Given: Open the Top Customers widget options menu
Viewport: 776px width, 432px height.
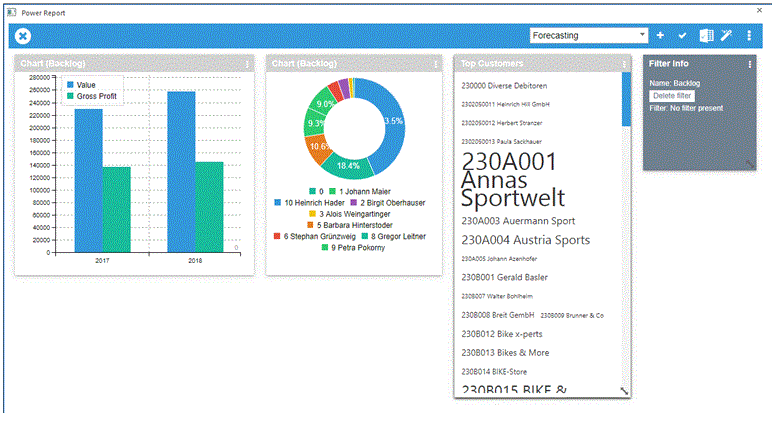Looking at the screenshot, I should pos(624,64).
